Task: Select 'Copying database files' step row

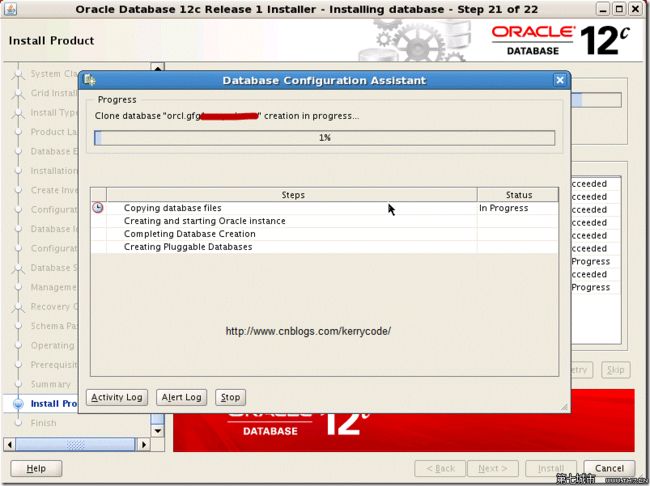Action: point(324,208)
